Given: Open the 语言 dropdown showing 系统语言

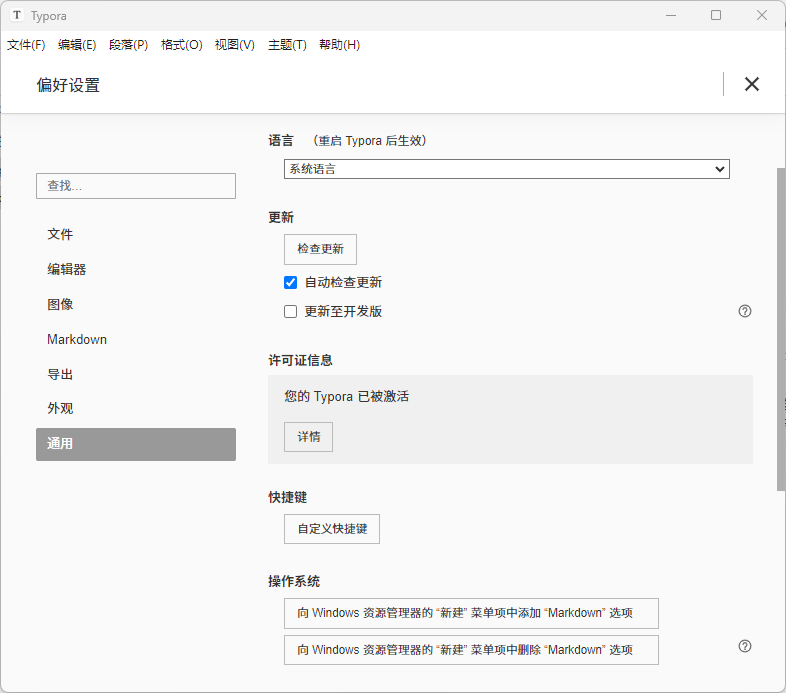Looking at the screenshot, I should [506, 169].
